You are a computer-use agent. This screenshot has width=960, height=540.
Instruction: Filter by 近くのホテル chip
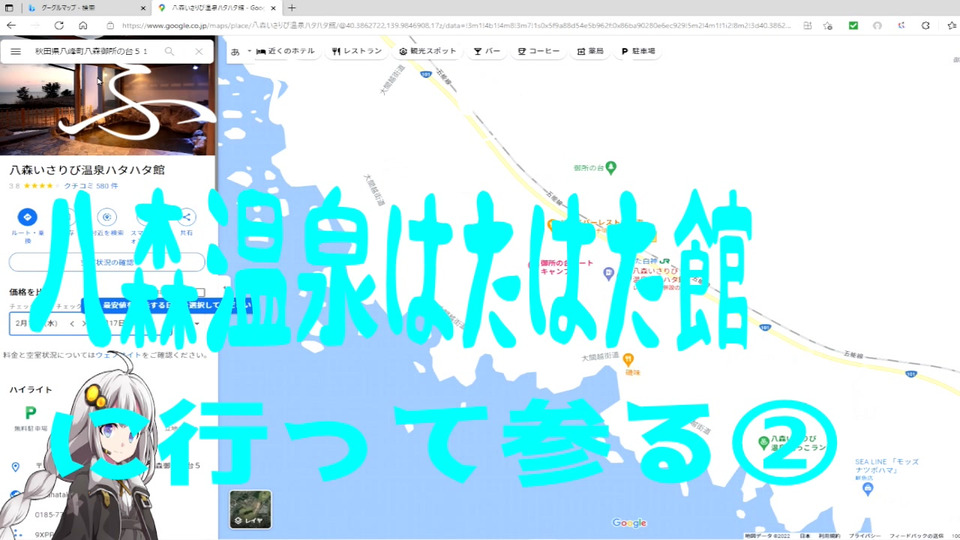(285, 51)
